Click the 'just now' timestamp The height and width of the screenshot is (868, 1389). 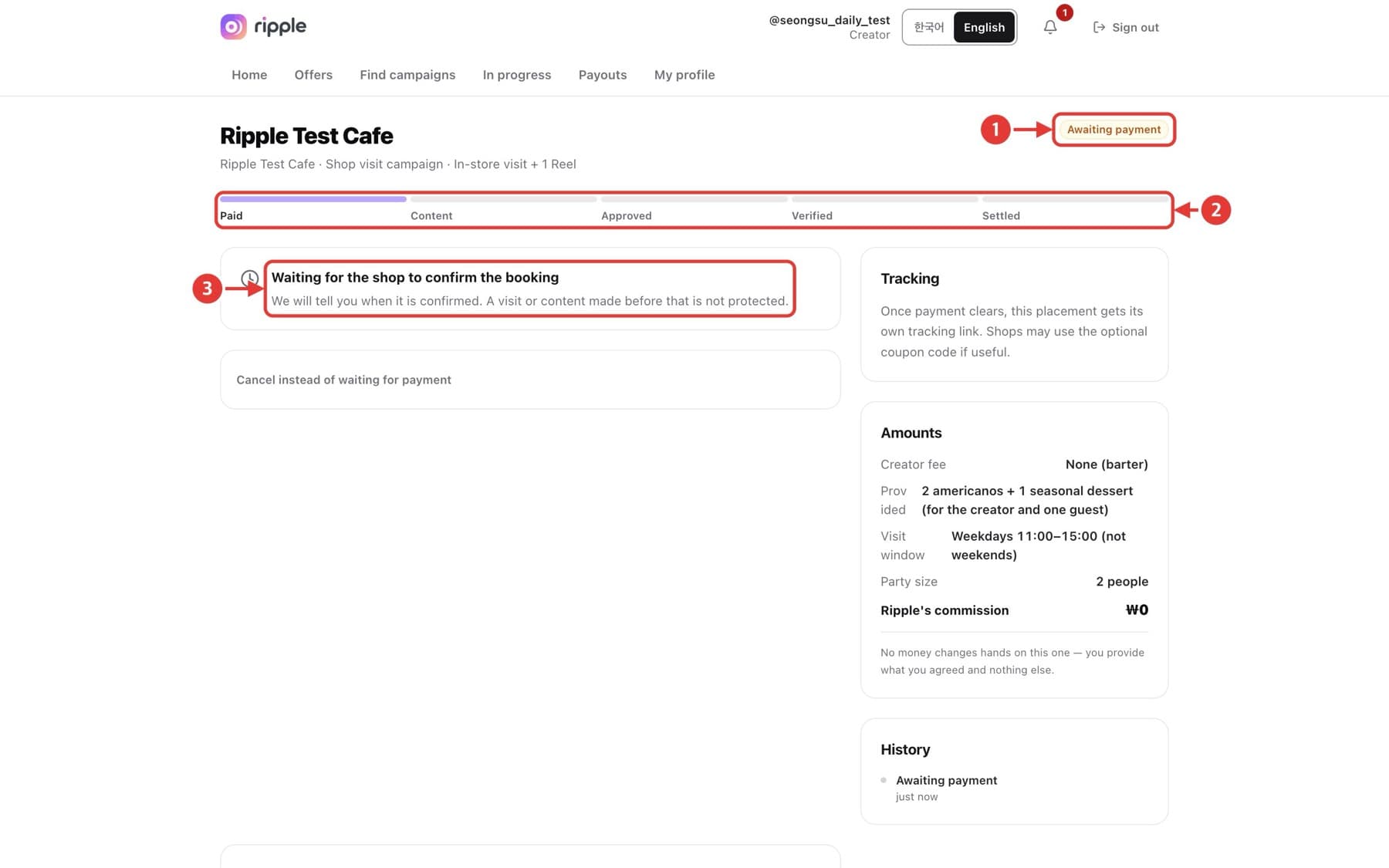[x=917, y=797]
